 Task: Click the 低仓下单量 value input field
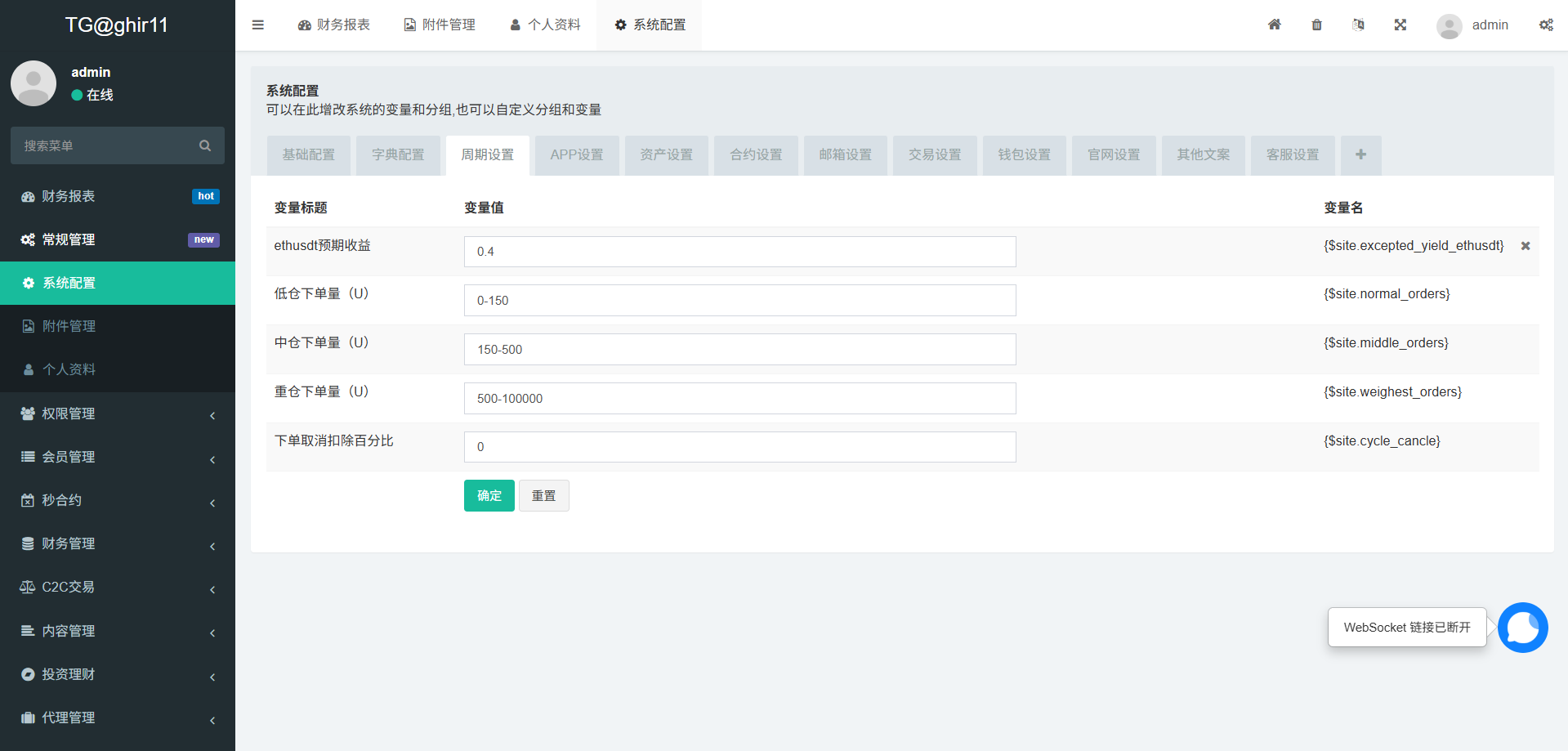coord(739,300)
